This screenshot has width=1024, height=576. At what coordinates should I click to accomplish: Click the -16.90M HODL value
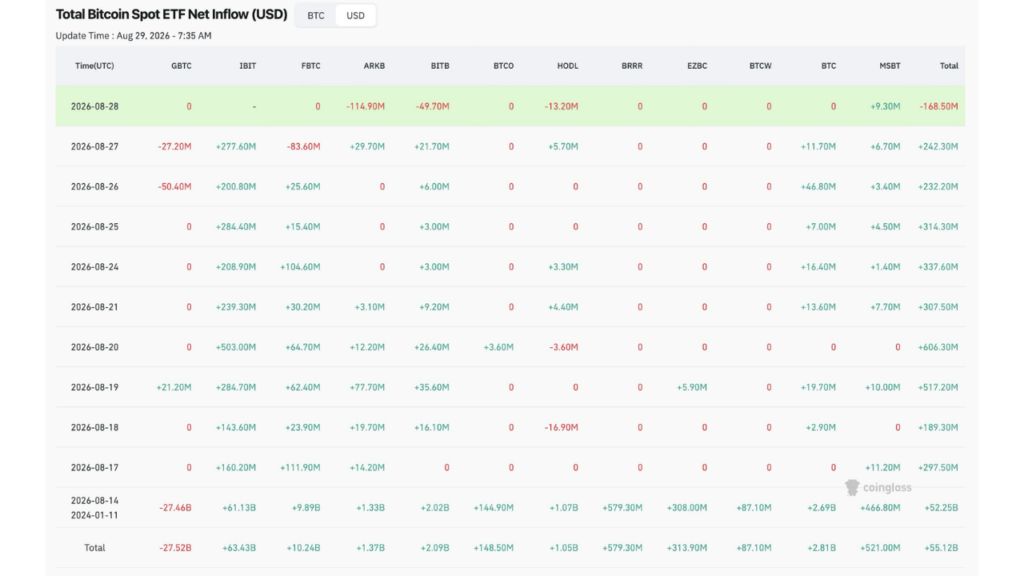561,428
